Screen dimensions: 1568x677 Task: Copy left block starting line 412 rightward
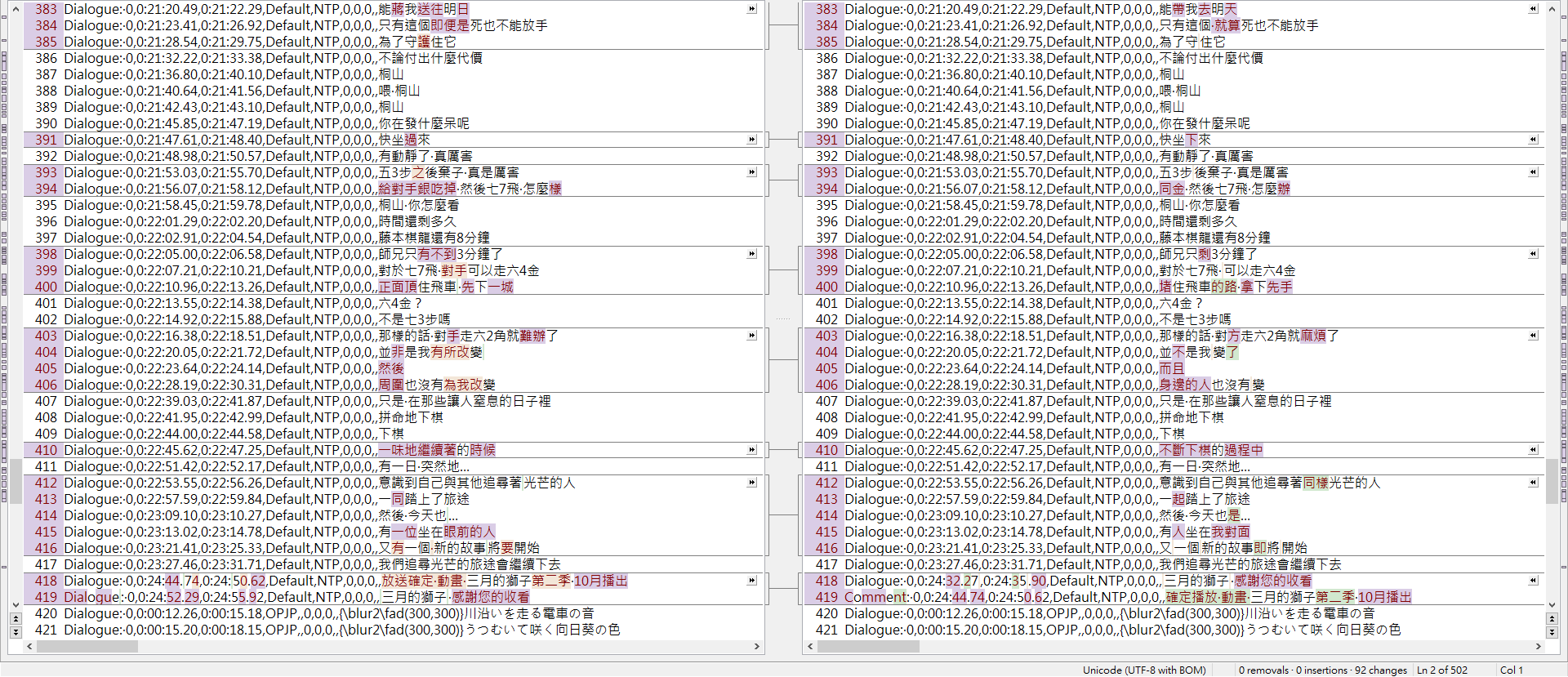coord(752,483)
